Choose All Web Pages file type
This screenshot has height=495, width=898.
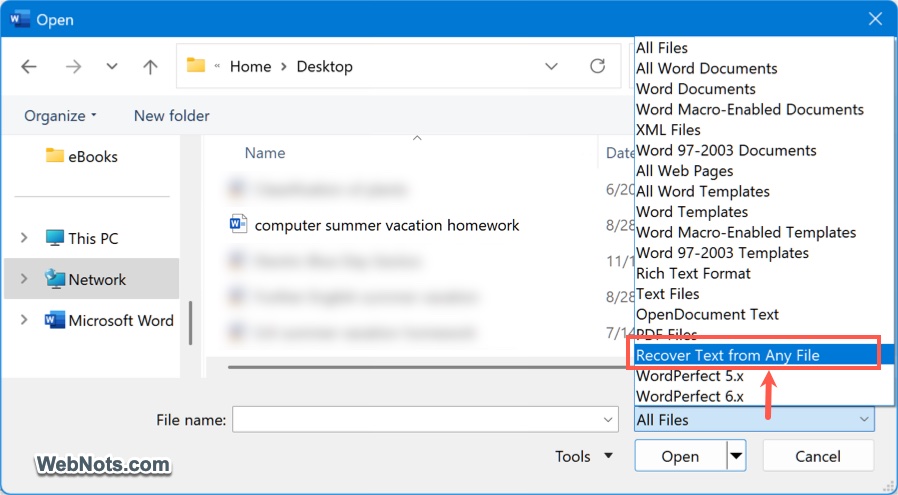[684, 171]
